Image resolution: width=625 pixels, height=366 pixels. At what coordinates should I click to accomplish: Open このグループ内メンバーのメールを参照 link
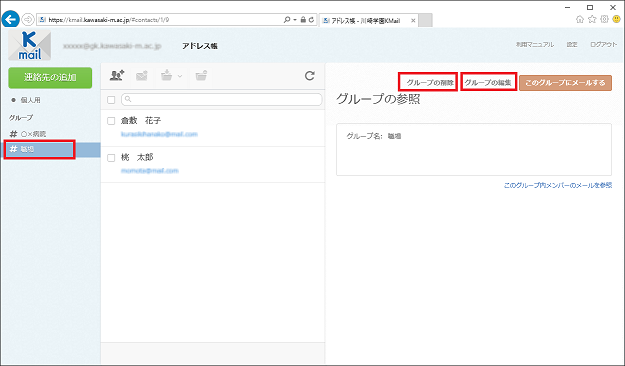pos(558,185)
